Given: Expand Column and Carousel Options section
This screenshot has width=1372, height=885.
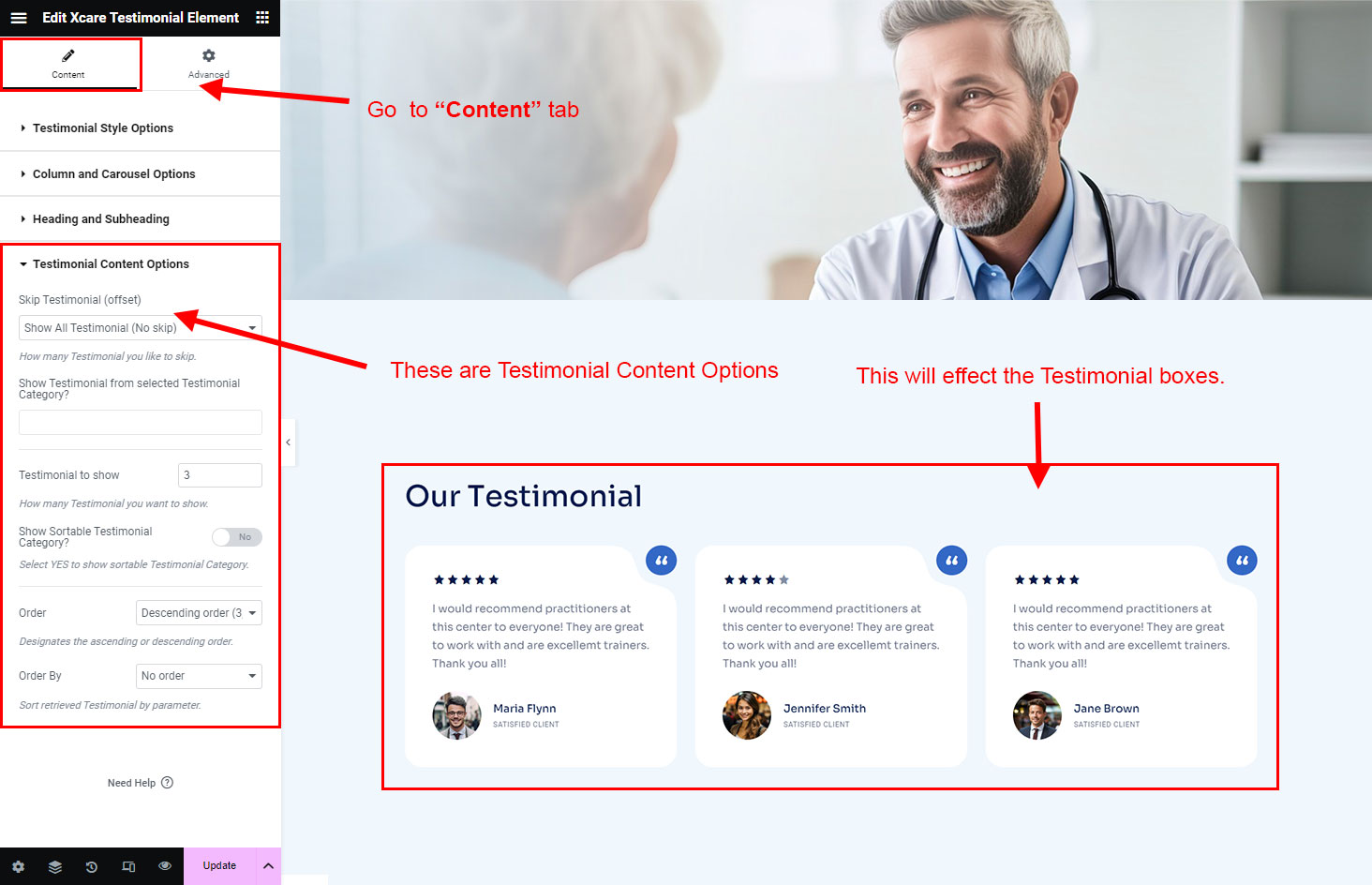Looking at the screenshot, I should (113, 174).
